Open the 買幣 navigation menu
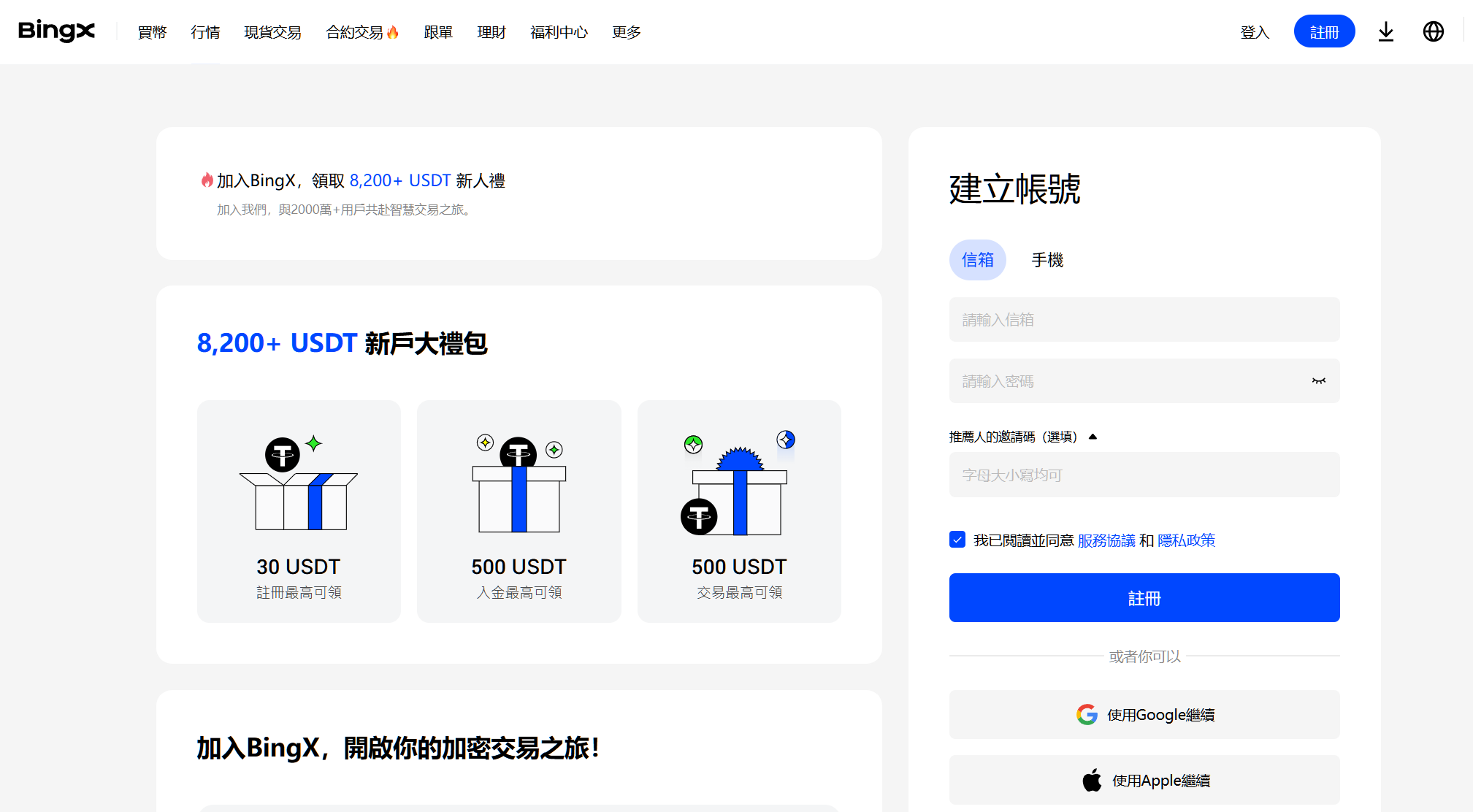This screenshot has height=812, width=1473. [x=152, y=32]
